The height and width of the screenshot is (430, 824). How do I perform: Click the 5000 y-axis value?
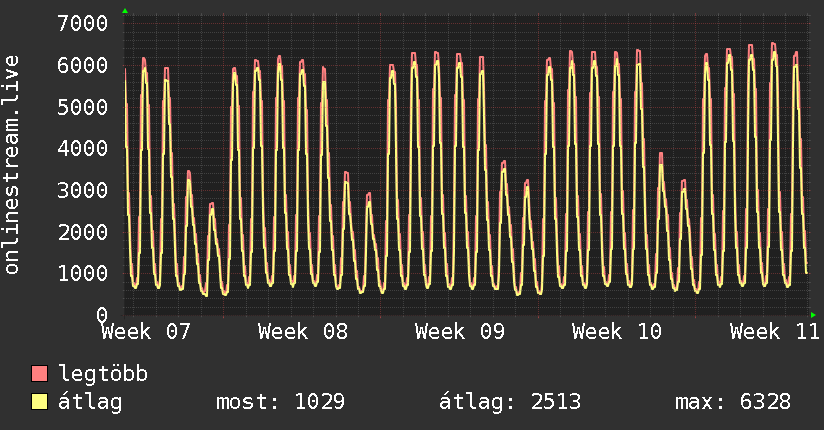(x=83, y=107)
